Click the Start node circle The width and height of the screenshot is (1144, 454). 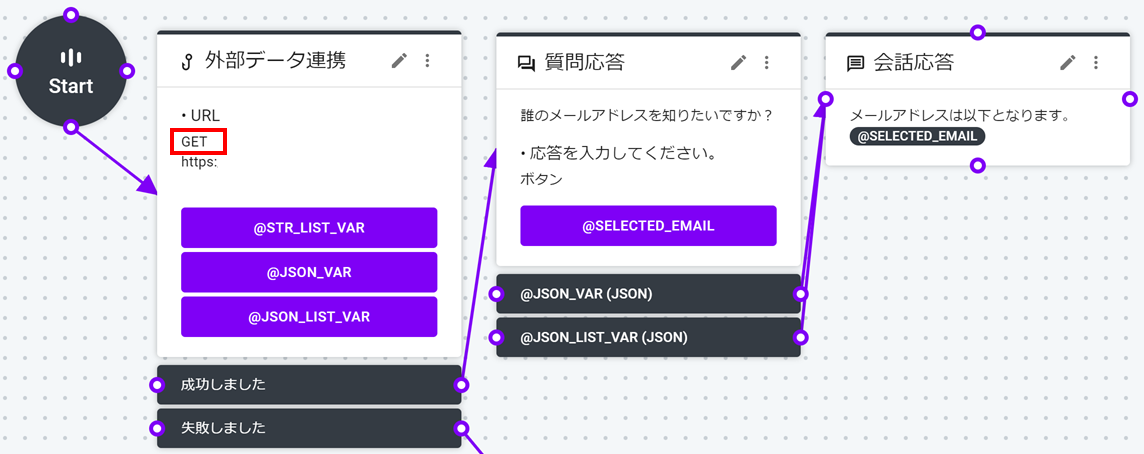click(x=71, y=71)
